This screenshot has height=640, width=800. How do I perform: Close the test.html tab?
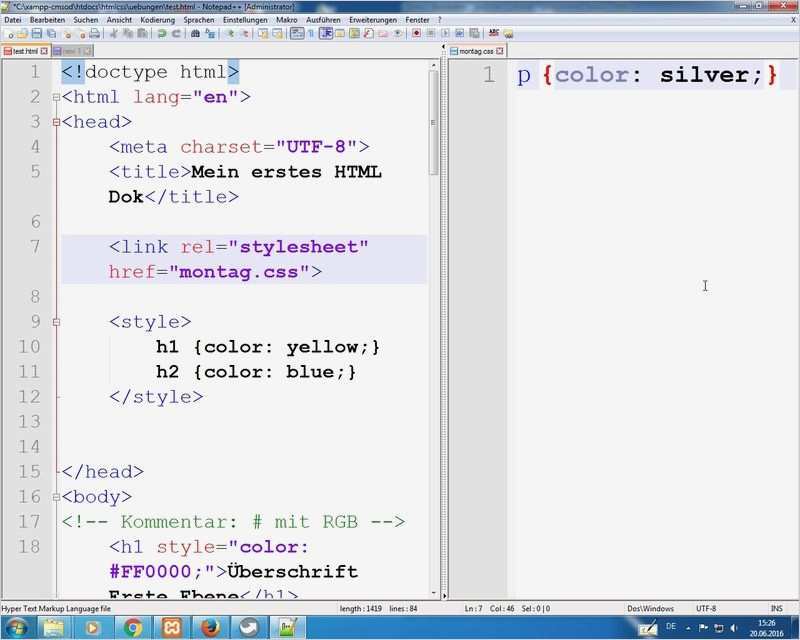[44, 51]
